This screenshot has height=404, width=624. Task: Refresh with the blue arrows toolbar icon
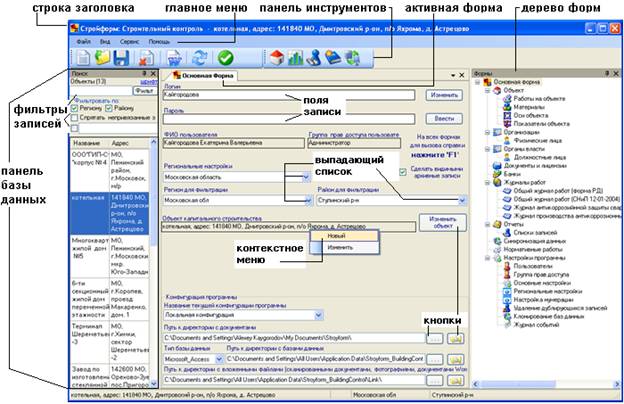pyautogui.click(x=200, y=59)
